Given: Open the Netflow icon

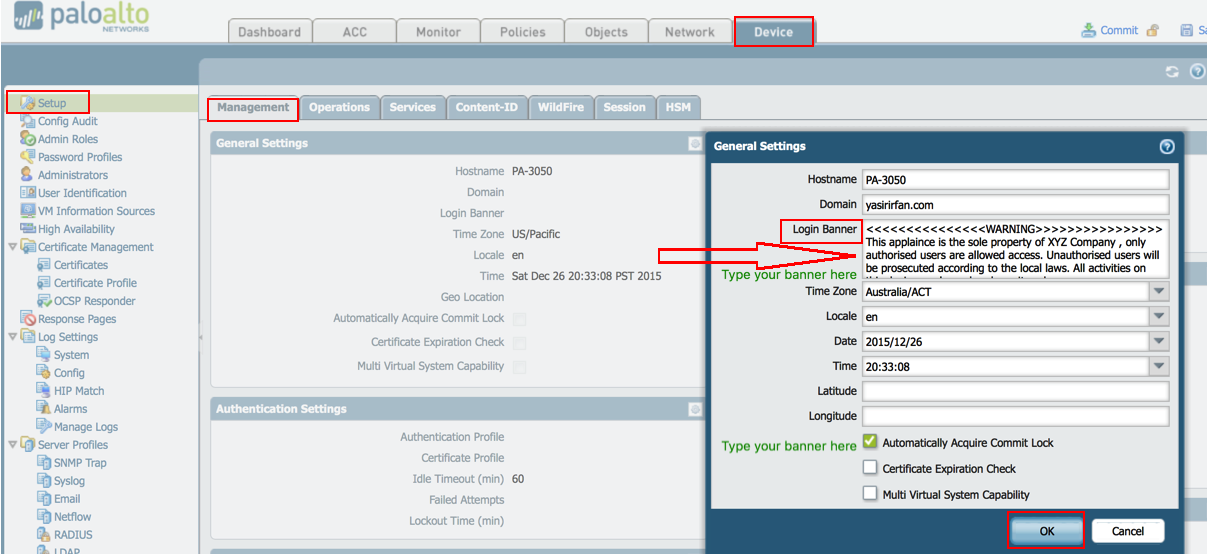Looking at the screenshot, I should 44,517.
